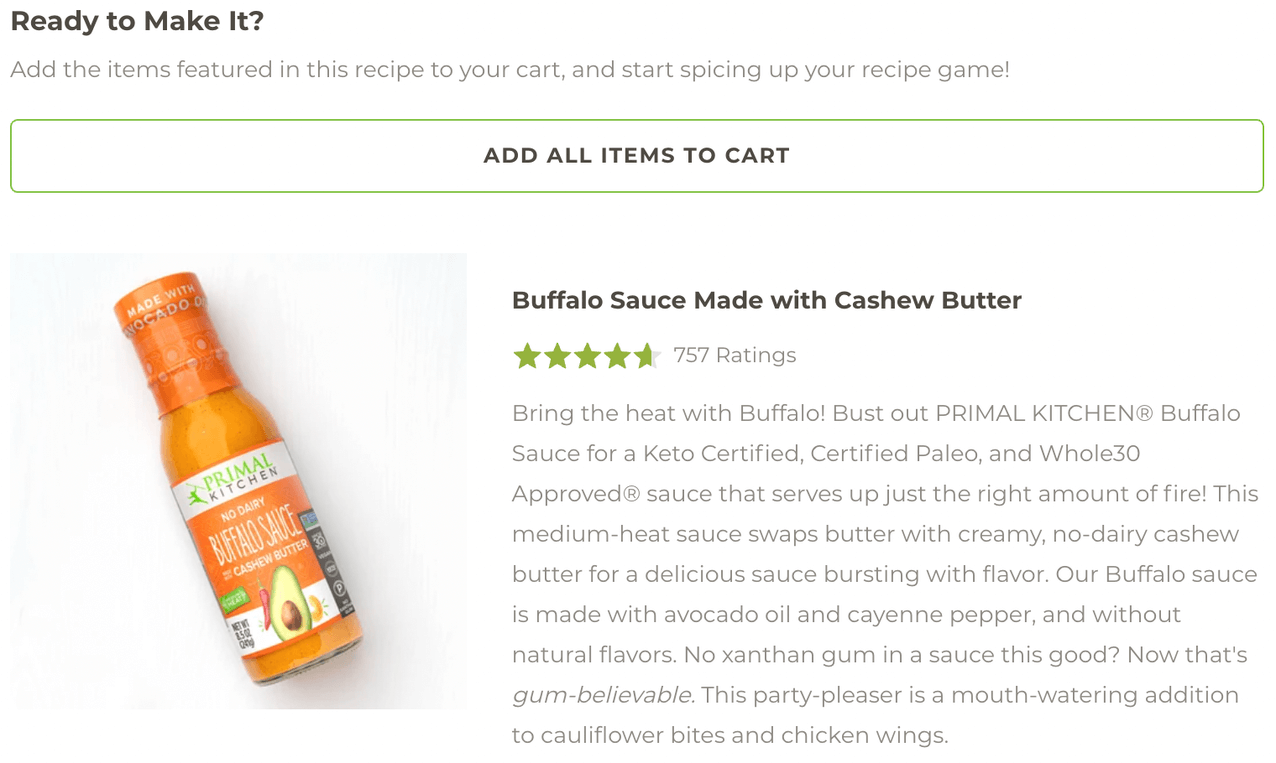1276x763 pixels.
Task: Open the Buffalo Sauce Made with Cashew Butter title
Action: click(x=766, y=300)
